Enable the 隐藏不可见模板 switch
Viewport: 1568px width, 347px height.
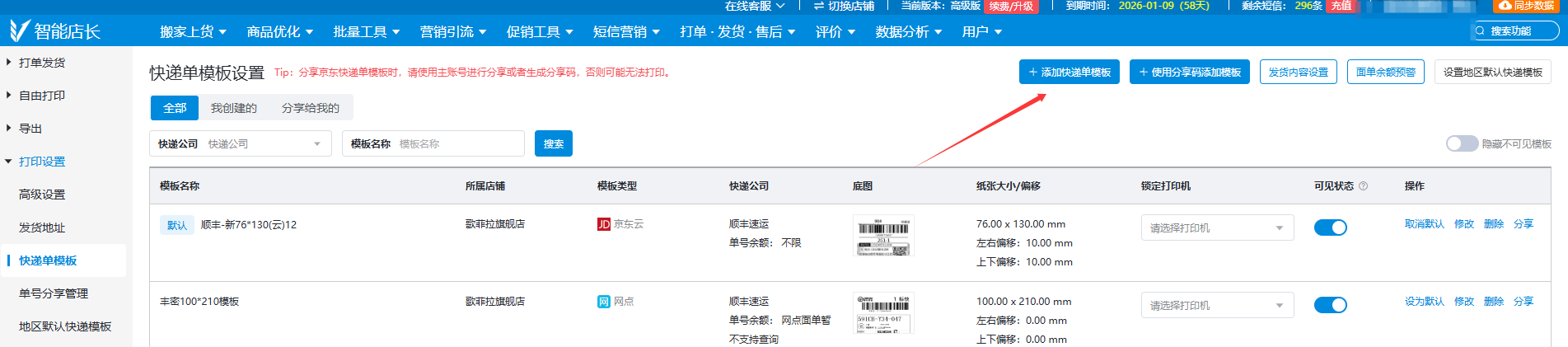(x=1462, y=143)
